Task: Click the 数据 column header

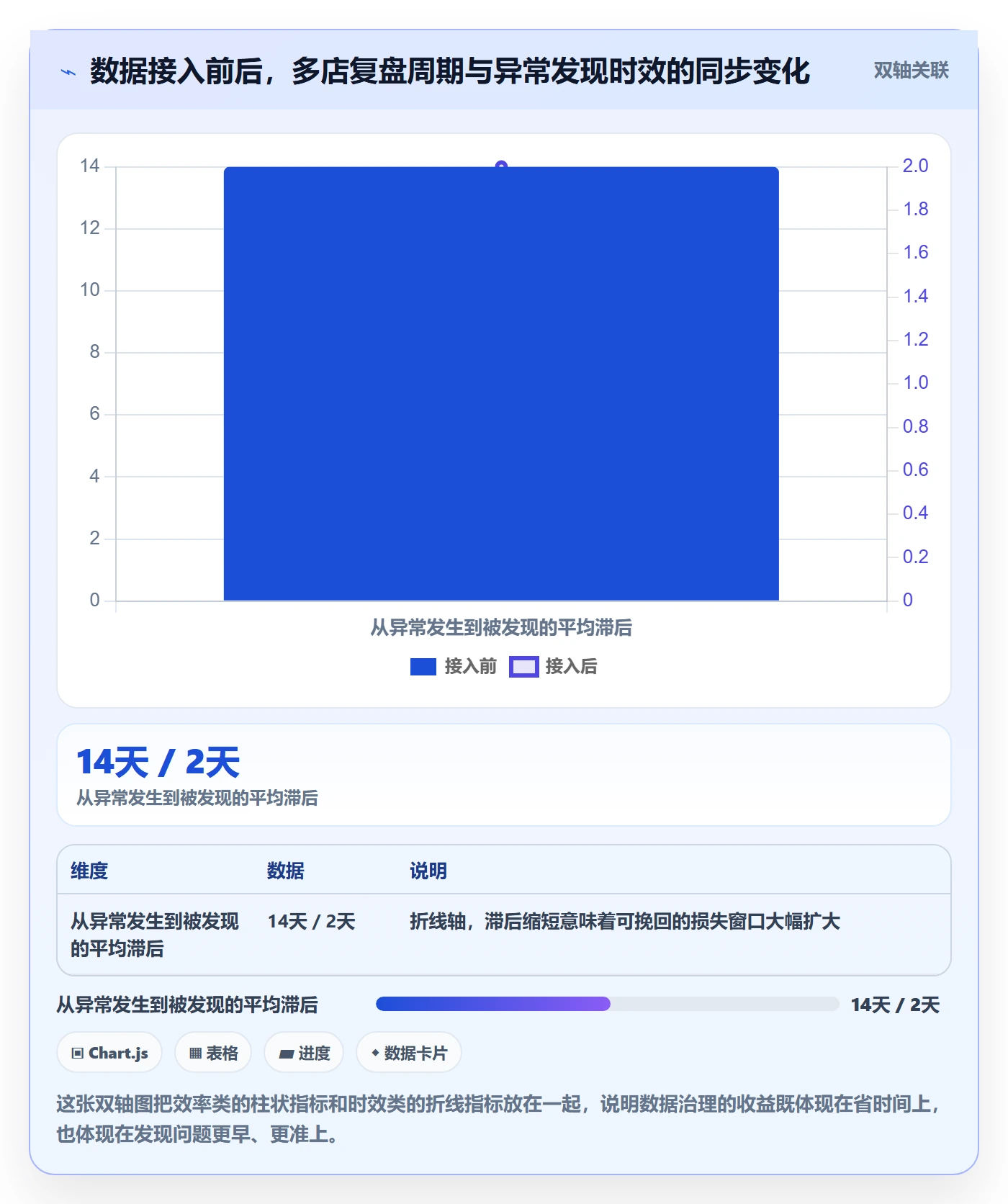Action: 285,871
